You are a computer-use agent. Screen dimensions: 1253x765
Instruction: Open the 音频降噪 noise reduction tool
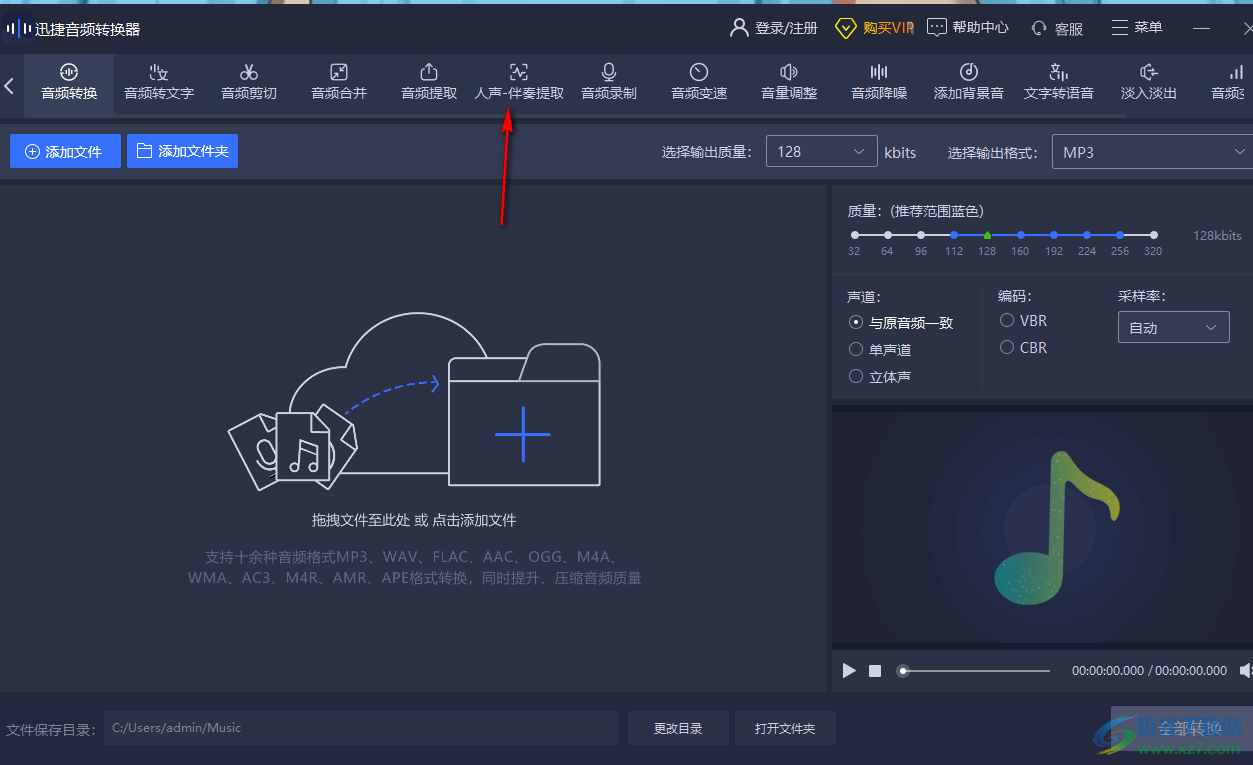click(x=879, y=82)
